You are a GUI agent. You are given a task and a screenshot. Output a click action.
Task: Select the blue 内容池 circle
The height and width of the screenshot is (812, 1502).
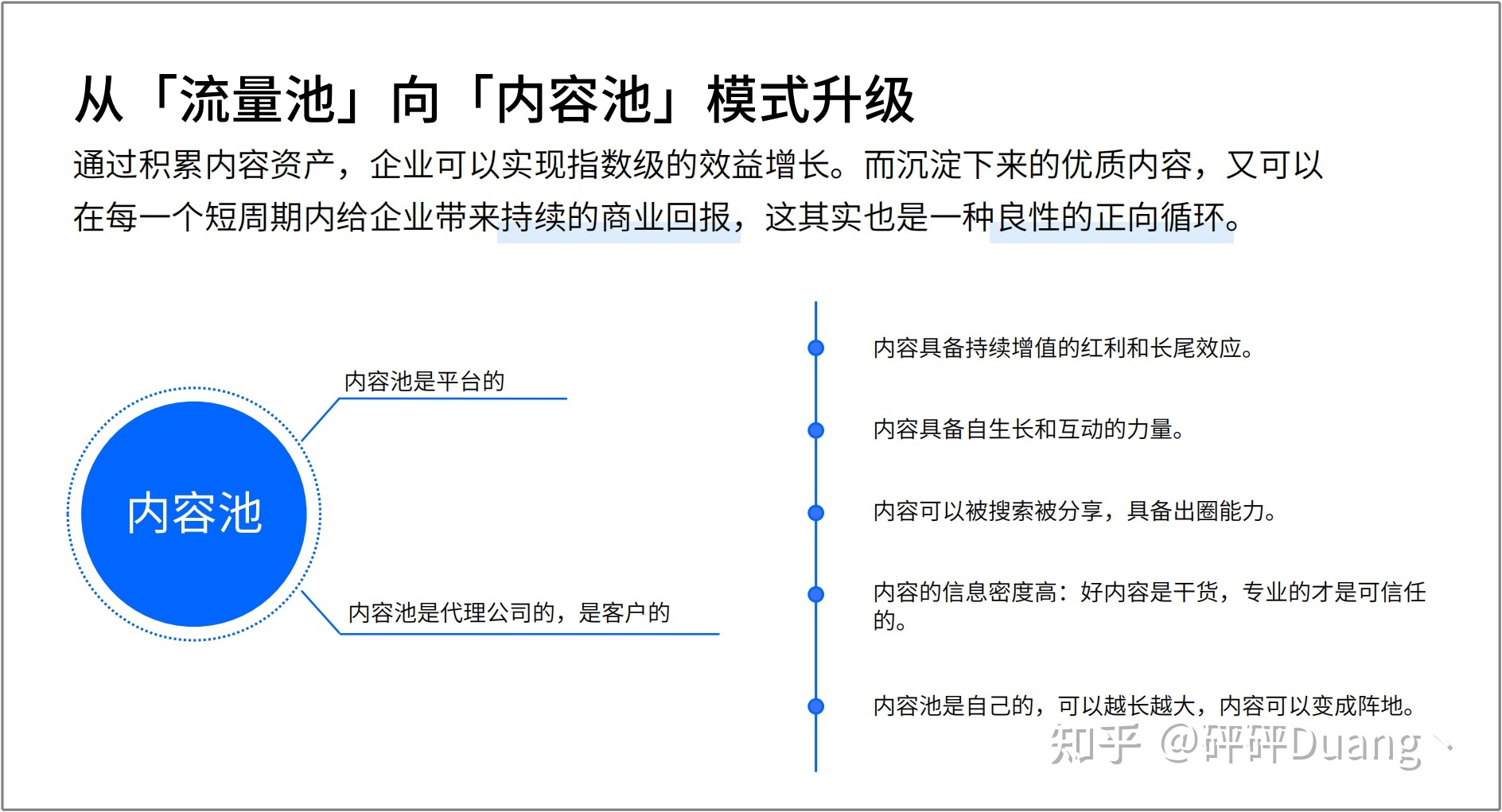point(194,514)
